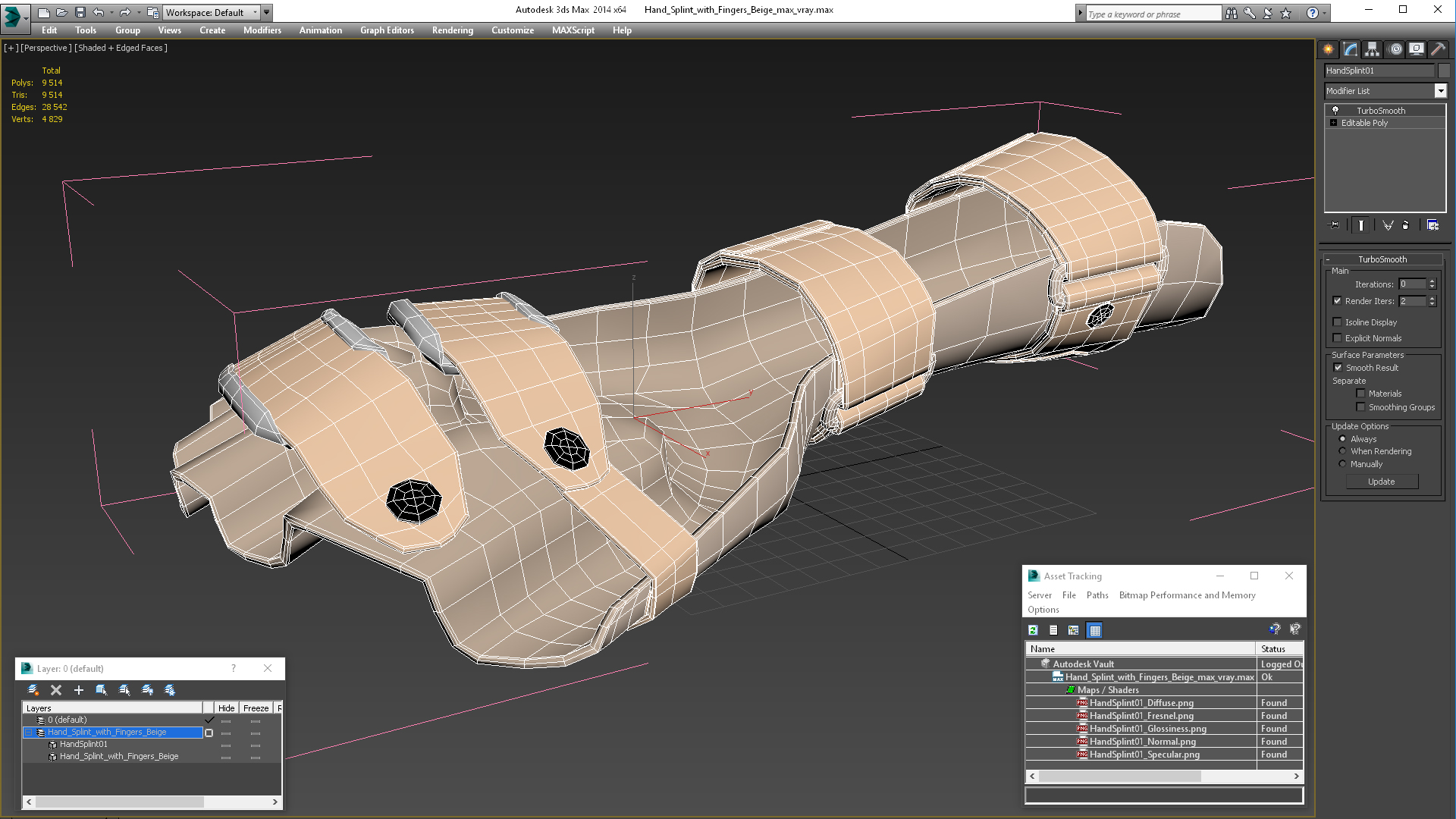Click the object color swatch beside HandSplint01

[1444, 71]
